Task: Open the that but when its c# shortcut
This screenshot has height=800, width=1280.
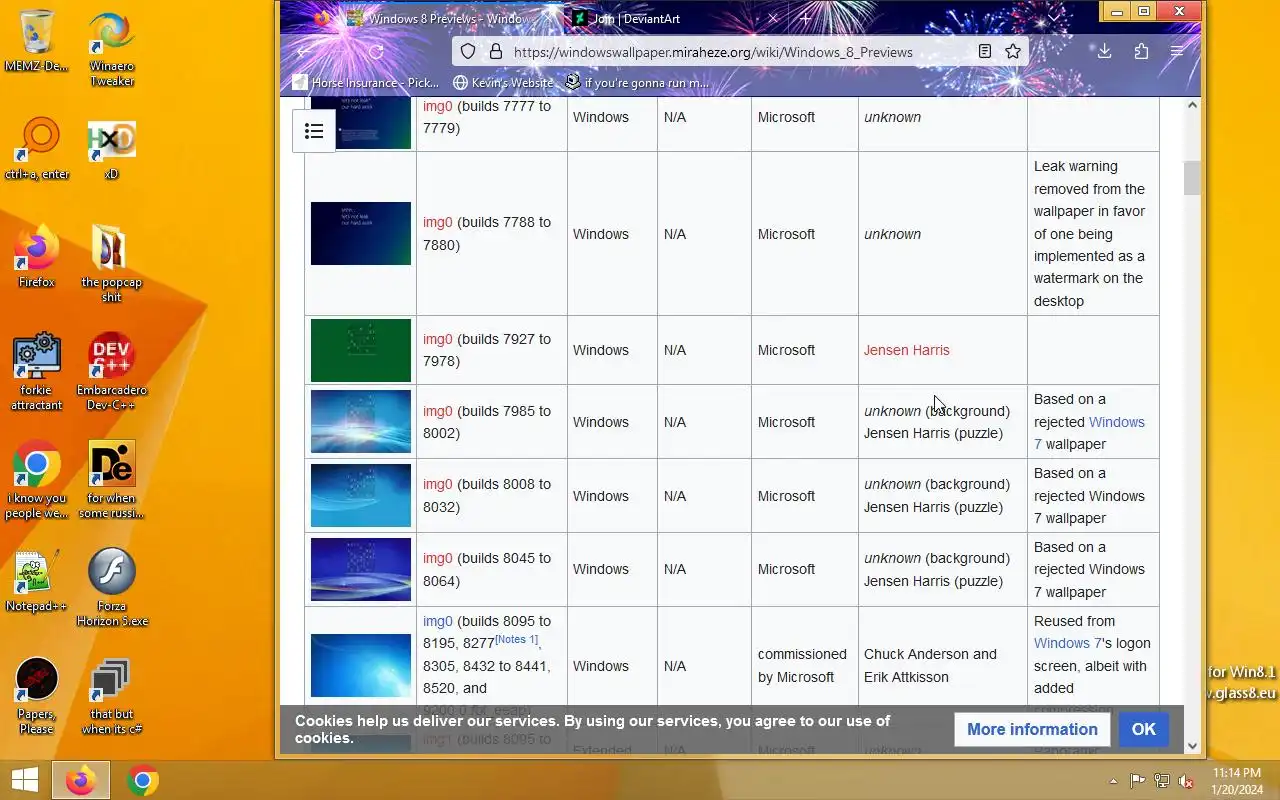Action: (111, 695)
